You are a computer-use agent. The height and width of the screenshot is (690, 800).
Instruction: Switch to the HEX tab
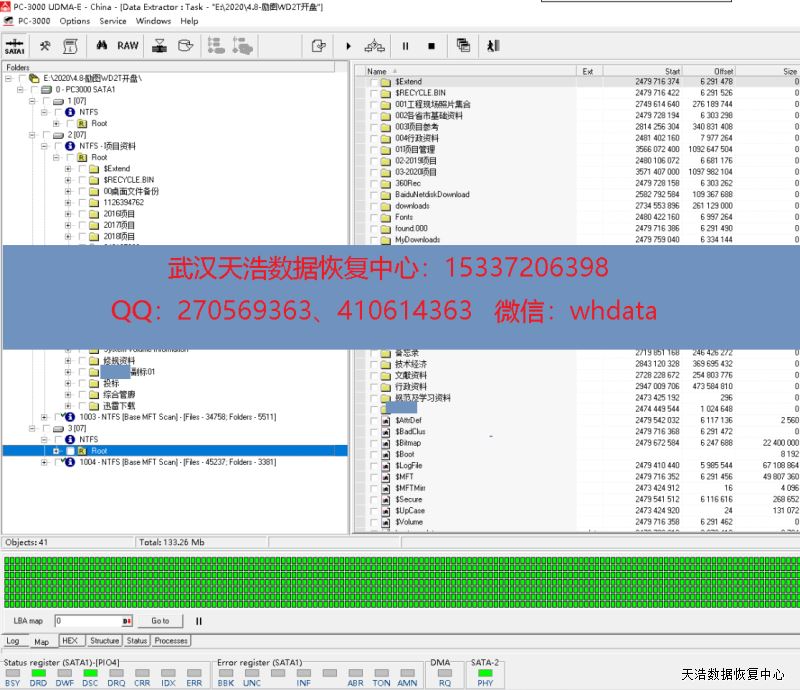pyautogui.click(x=69, y=641)
